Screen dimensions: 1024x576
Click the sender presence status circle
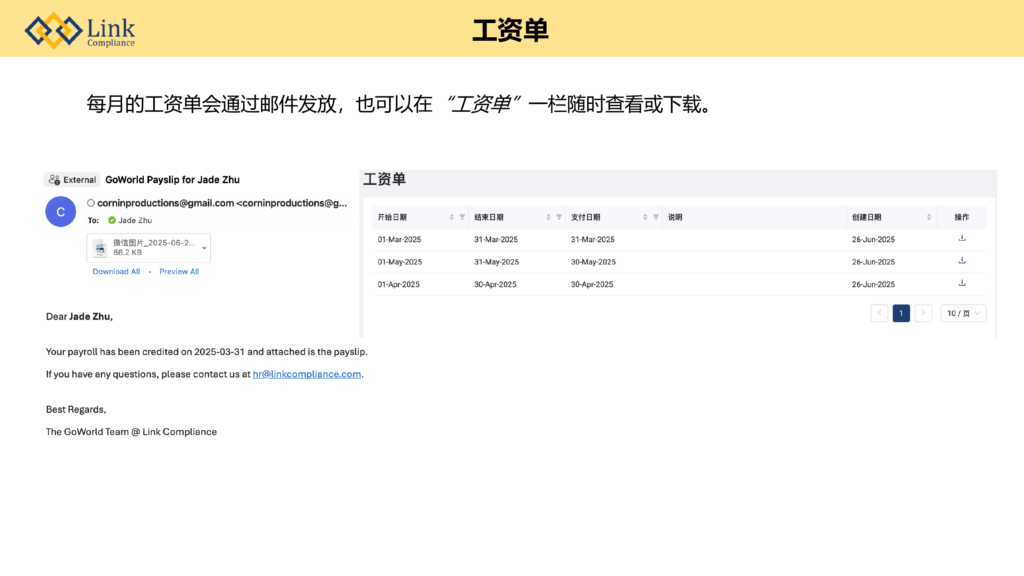pos(92,202)
